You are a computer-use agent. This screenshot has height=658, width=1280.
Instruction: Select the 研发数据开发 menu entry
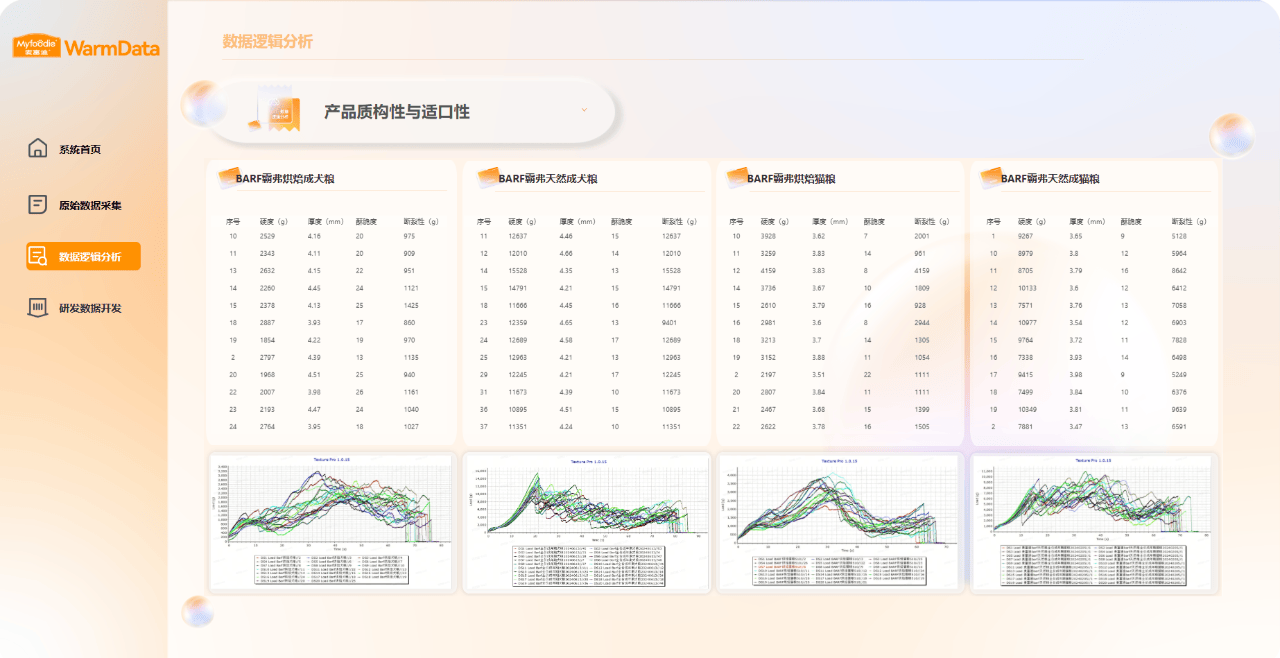90,308
